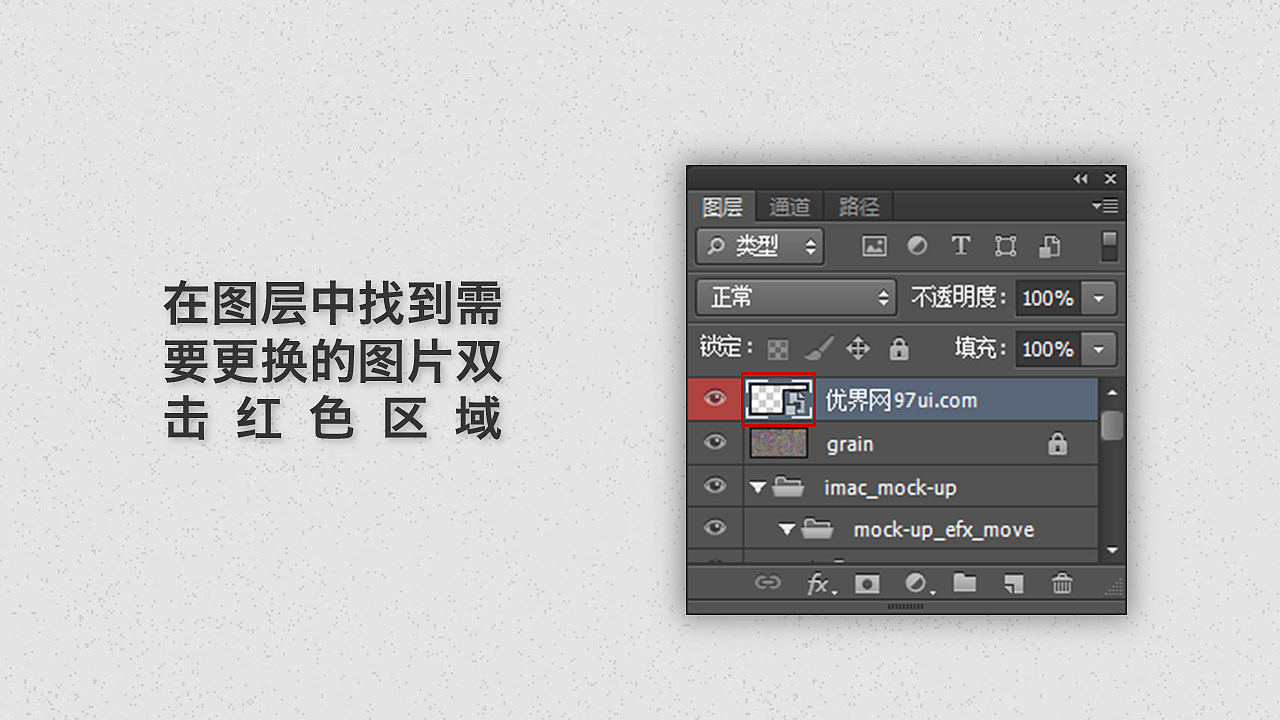This screenshot has width=1280, height=720.
Task: Click the layers scrollbar up arrow
Action: (x=1112, y=392)
